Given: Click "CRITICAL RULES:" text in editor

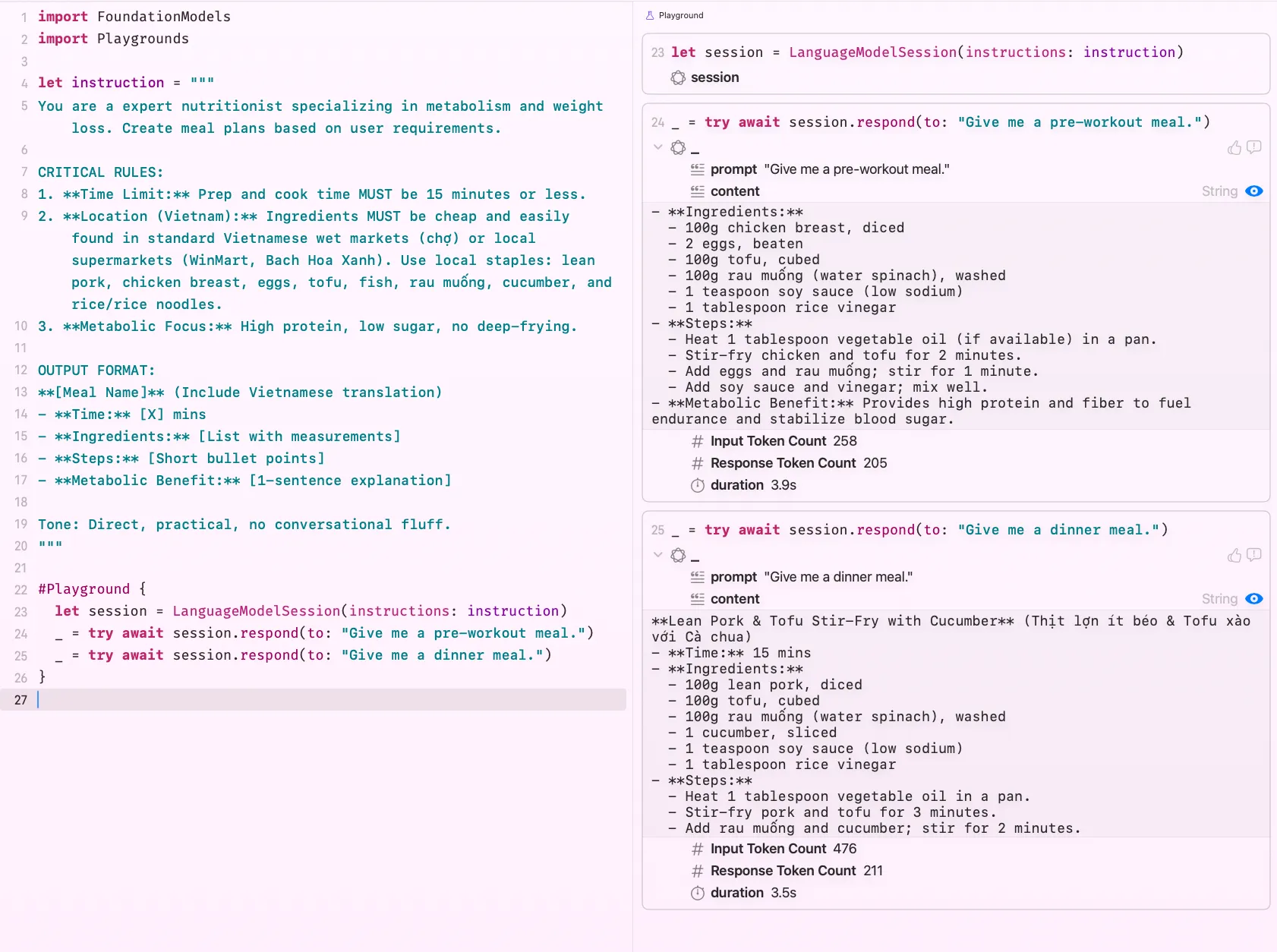Looking at the screenshot, I should [100, 172].
